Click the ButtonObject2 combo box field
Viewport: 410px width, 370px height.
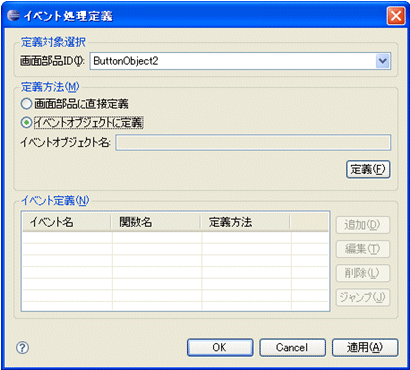coord(240,61)
